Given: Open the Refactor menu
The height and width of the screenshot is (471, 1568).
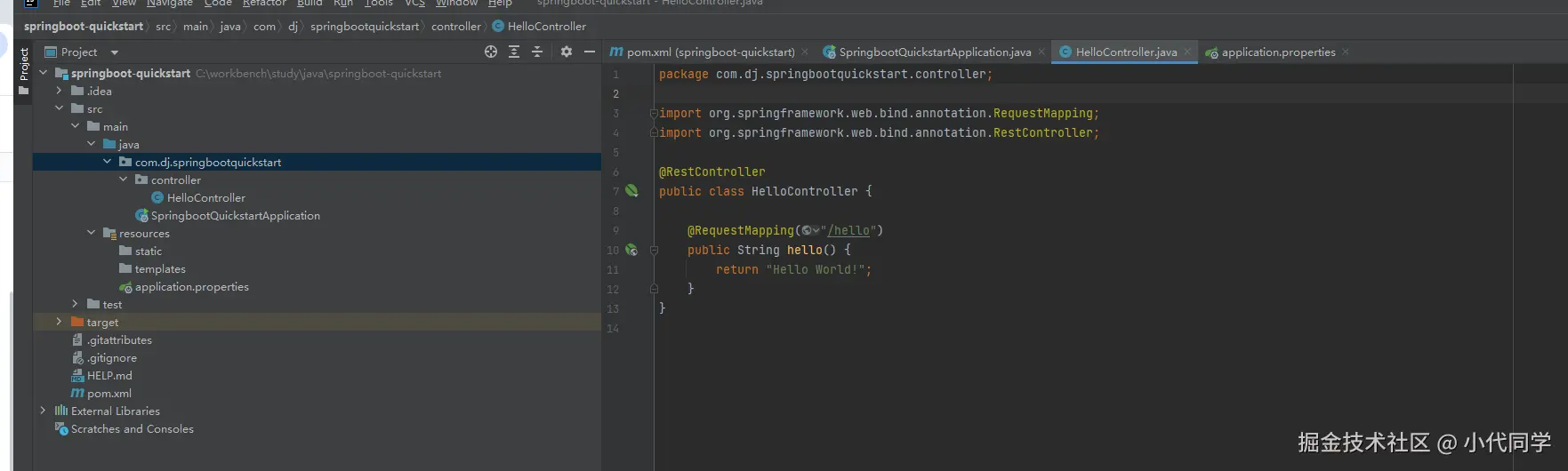Looking at the screenshot, I should 264,4.
